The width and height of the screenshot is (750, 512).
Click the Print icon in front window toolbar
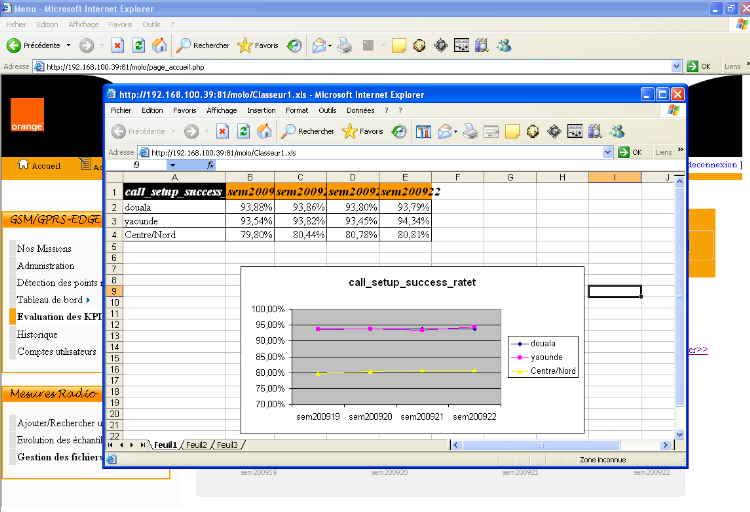point(469,131)
